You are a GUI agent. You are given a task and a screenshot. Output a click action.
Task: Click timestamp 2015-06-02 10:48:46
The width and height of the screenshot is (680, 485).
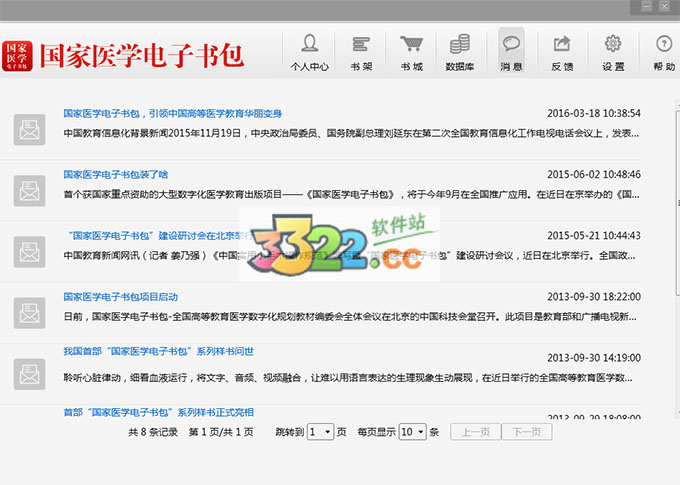click(594, 174)
